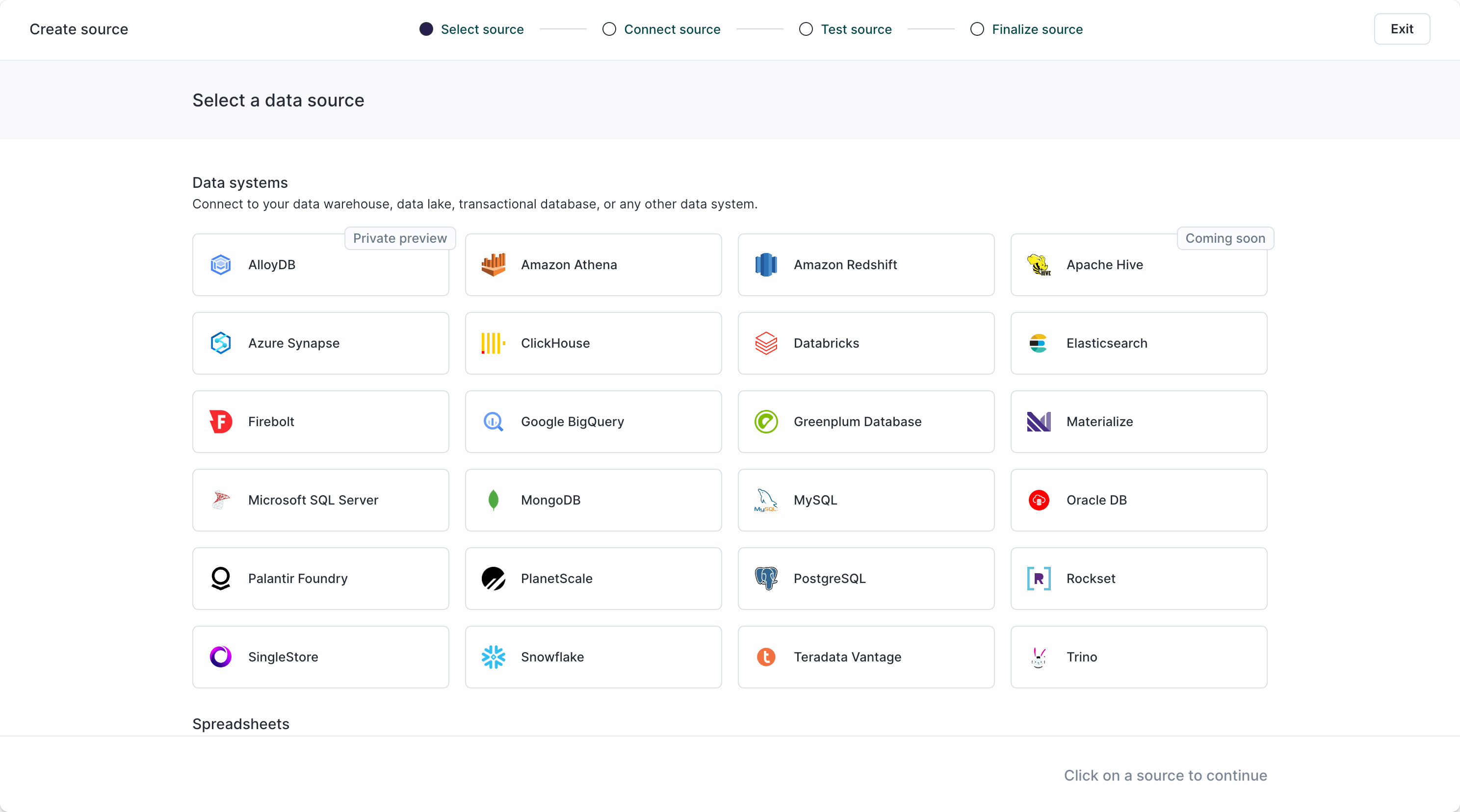Screen dimensions: 1460x812
Task: Click the Trino card label text
Action: coord(1081,657)
